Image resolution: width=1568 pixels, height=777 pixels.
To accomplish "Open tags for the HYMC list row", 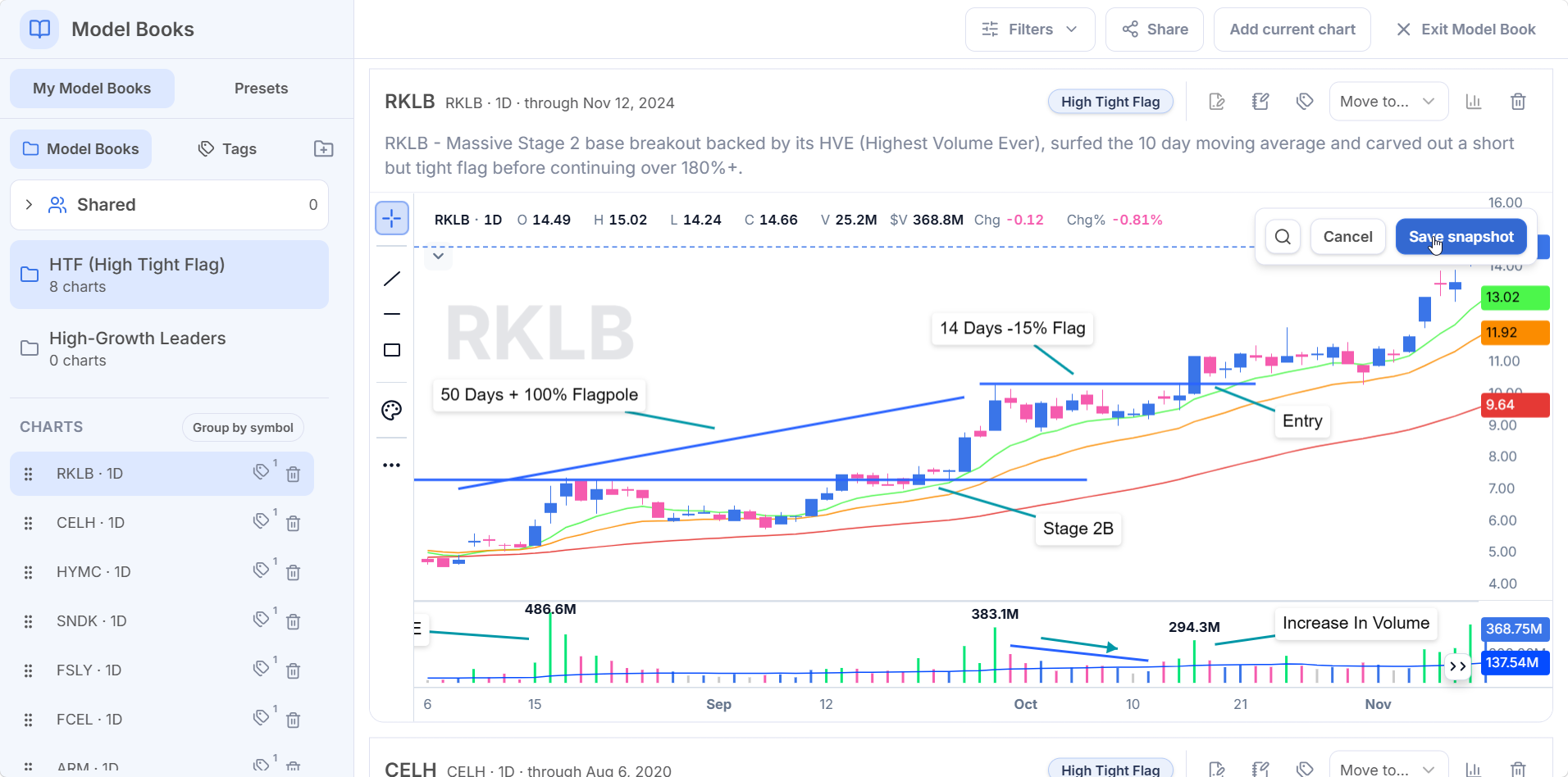I will pyautogui.click(x=262, y=570).
